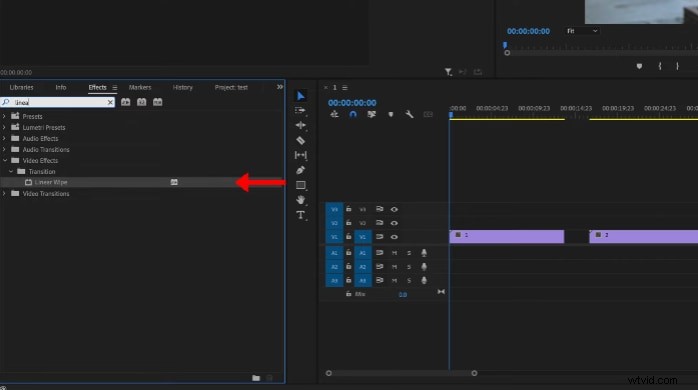Collapse the Video Effects folder
This screenshot has width=698, height=390.
point(4,160)
